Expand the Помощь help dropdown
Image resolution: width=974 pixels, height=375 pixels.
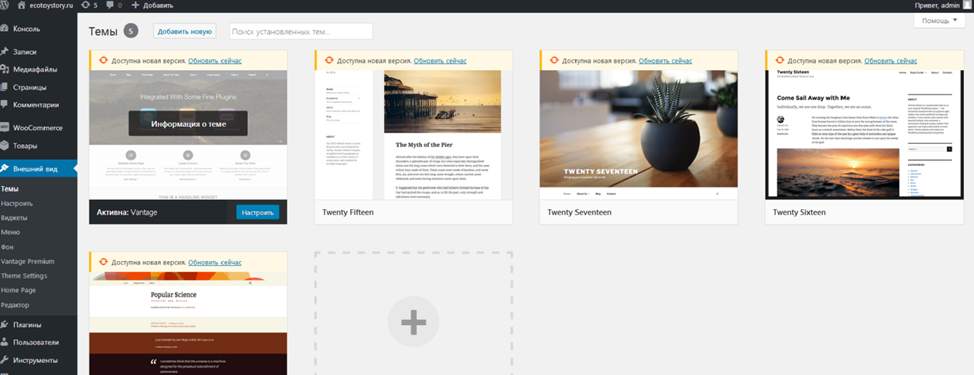click(939, 20)
